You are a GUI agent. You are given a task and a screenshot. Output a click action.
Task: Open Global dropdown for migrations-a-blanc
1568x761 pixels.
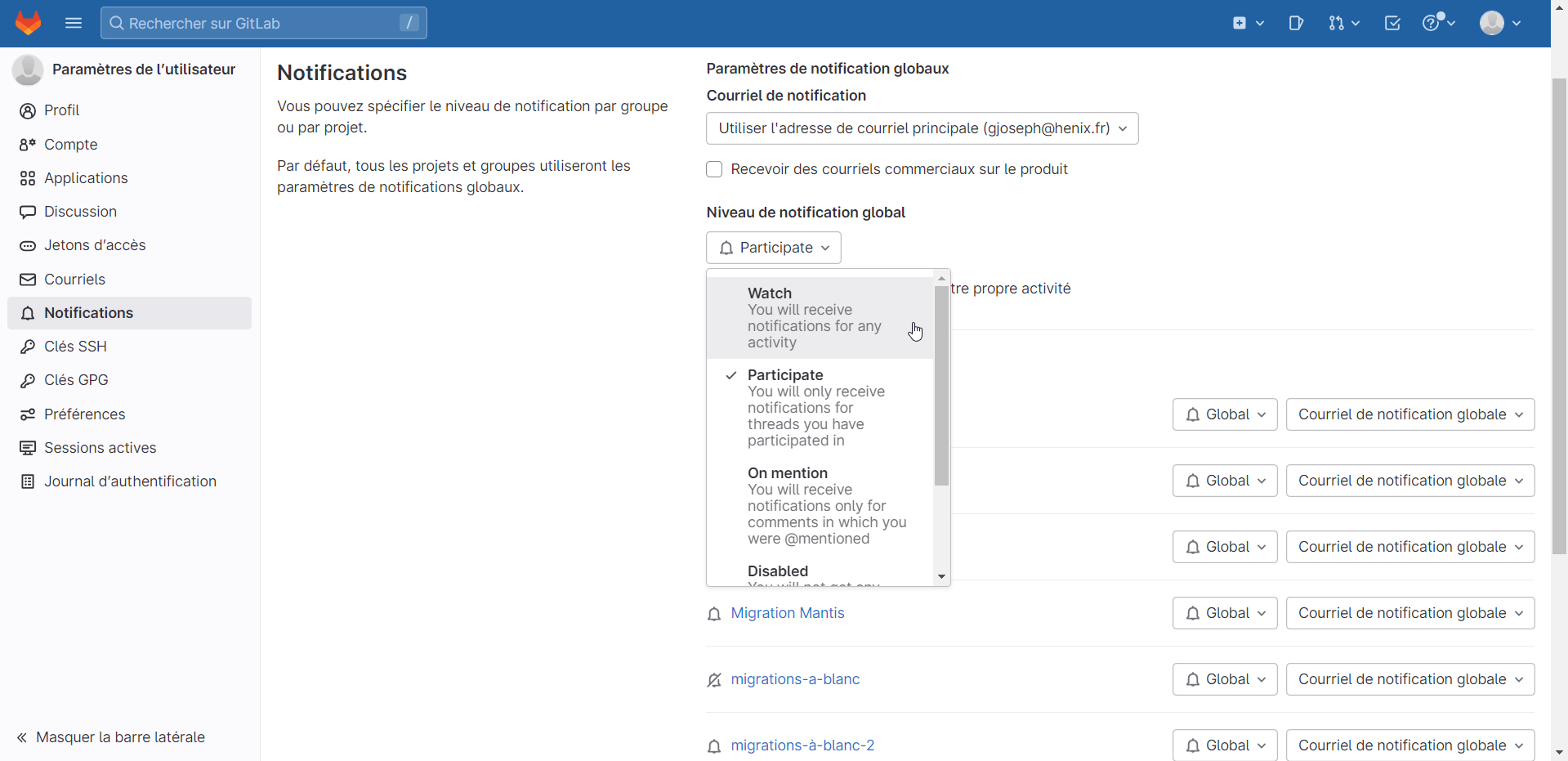point(1224,679)
